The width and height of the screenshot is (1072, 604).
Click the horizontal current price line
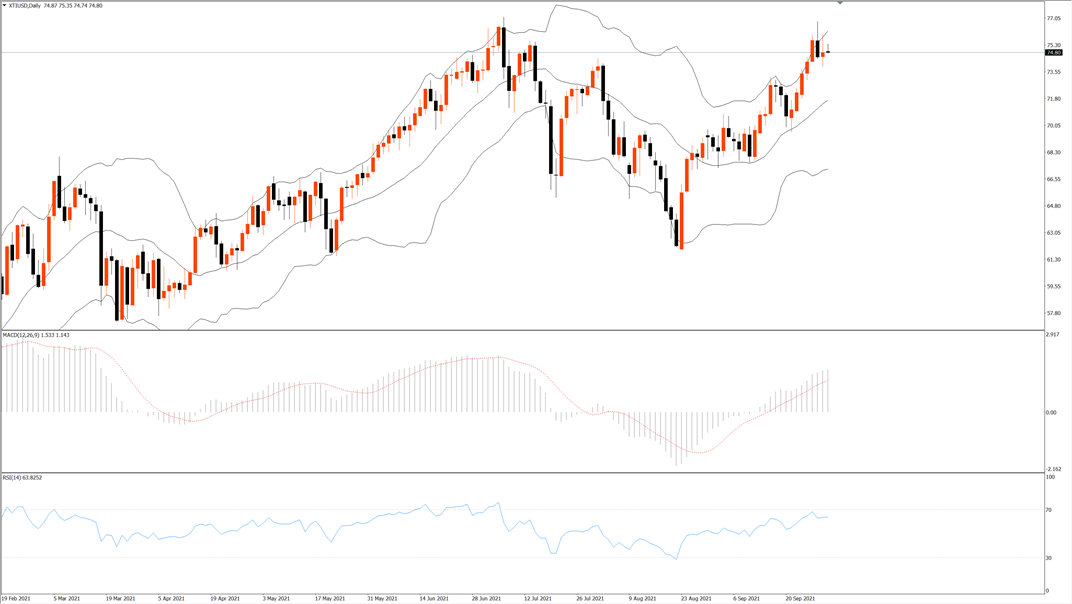[522, 52]
